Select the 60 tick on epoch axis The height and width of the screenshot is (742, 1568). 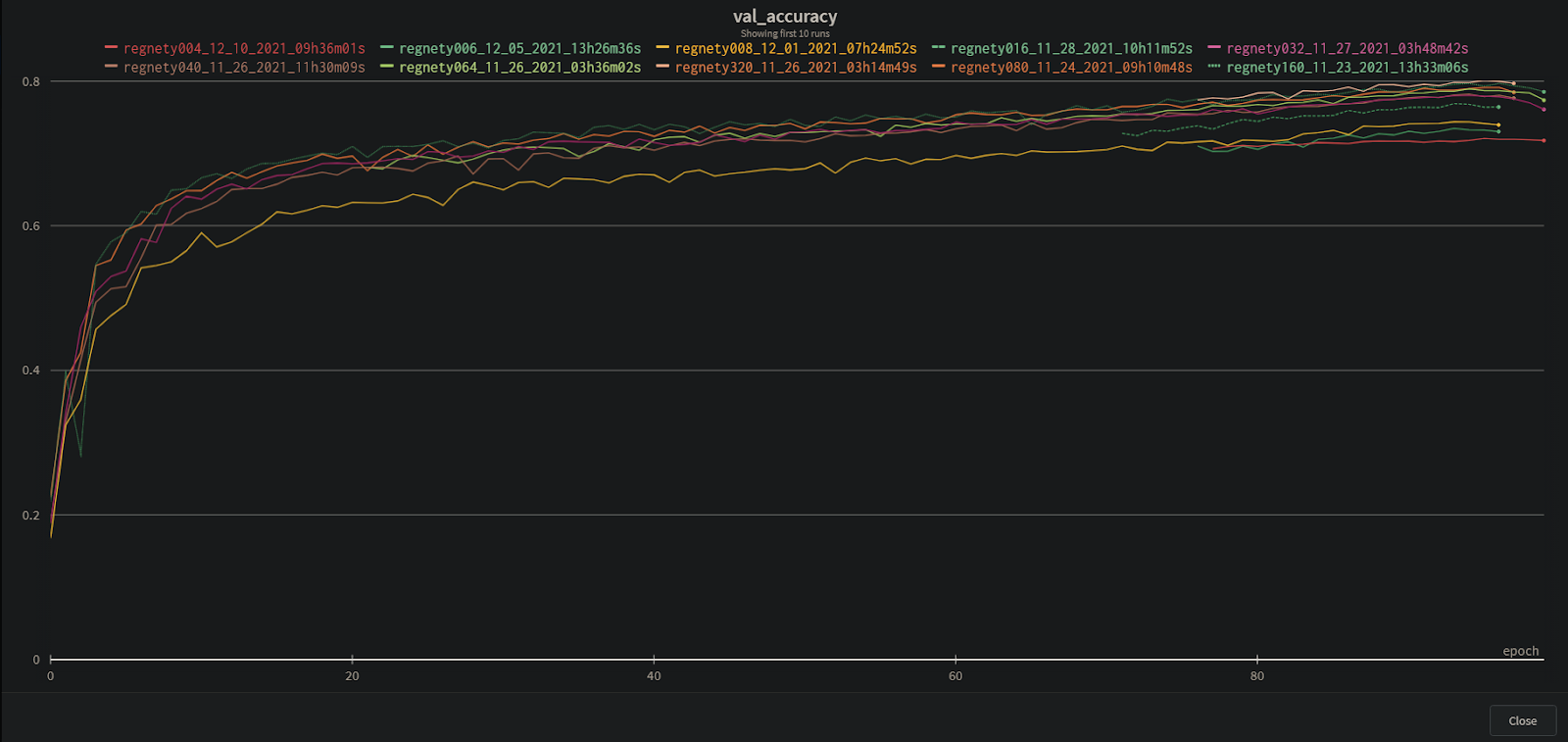coord(955,675)
